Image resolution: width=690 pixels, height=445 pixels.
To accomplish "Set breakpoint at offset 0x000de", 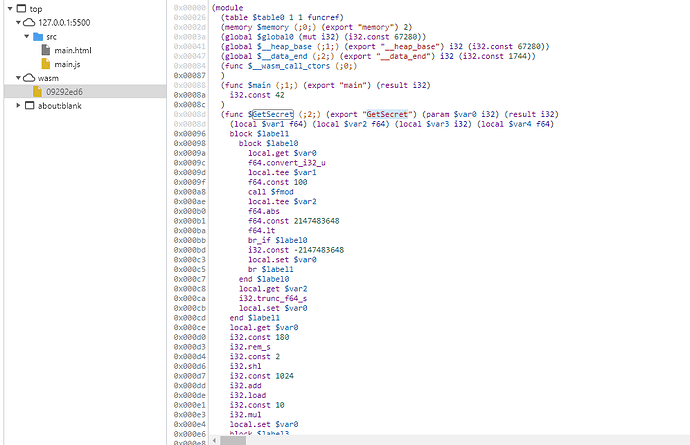I will 189,395.
